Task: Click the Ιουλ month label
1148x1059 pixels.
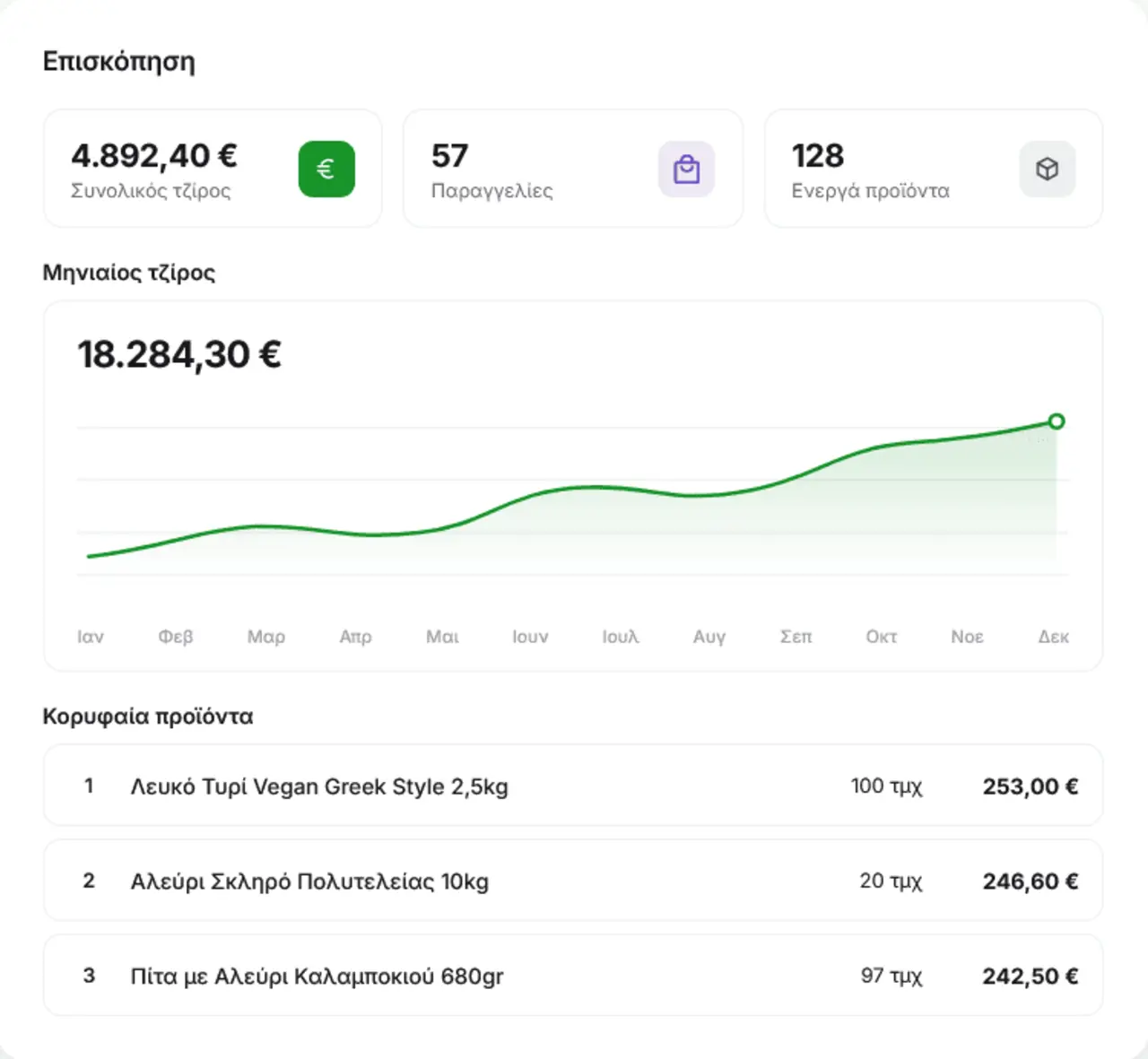Action: (621, 637)
